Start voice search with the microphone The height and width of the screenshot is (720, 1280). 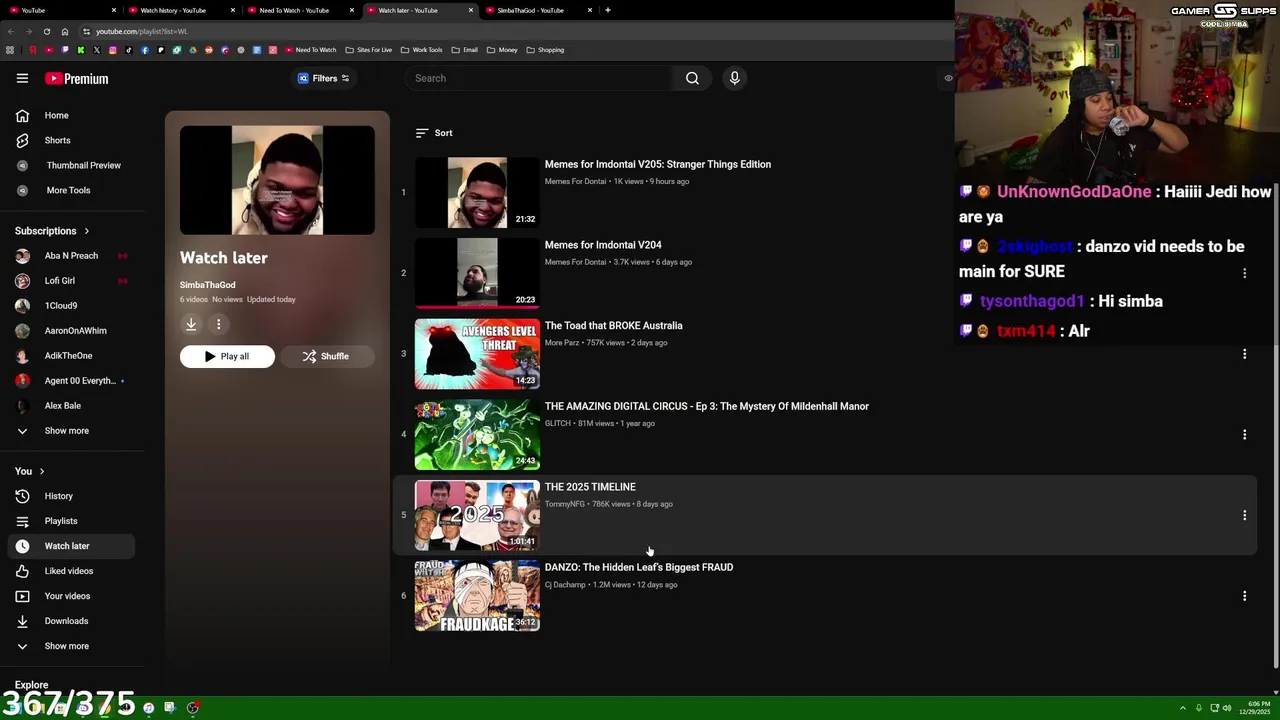point(734,78)
